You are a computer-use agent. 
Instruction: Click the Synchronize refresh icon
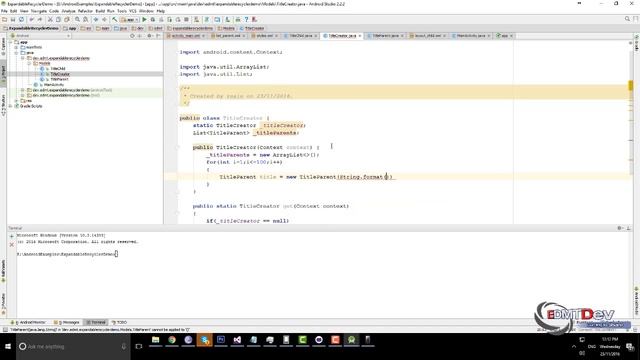coord(21,20)
